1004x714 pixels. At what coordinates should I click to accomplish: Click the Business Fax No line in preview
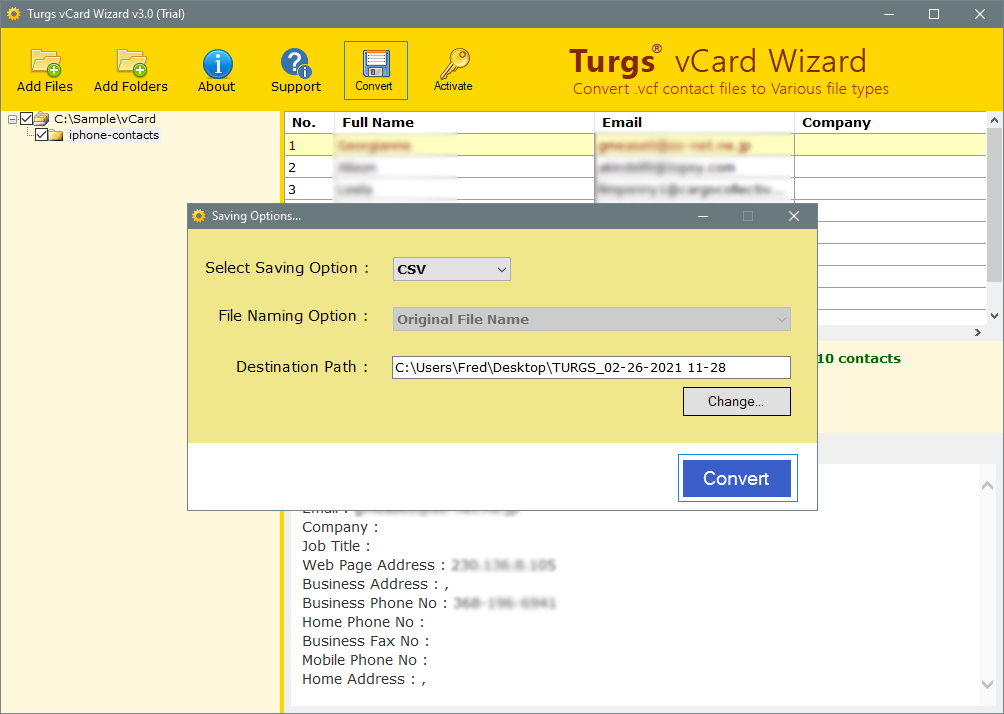(366, 641)
